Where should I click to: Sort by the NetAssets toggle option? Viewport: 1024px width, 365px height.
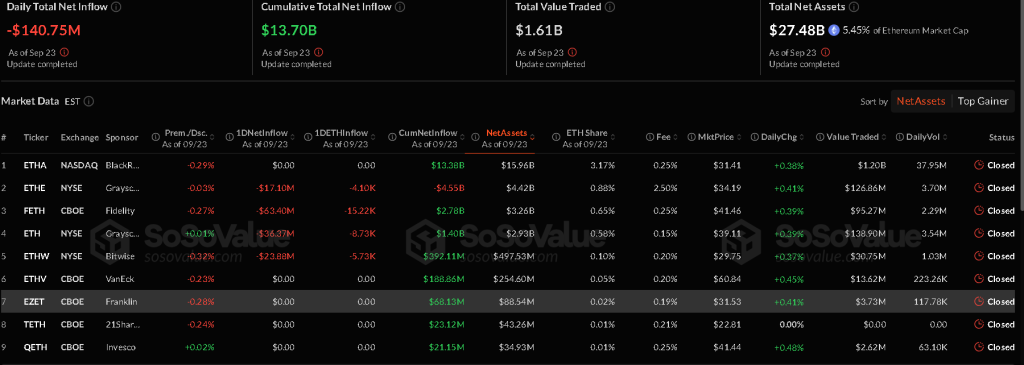pyautogui.click(x=921, y=101)
